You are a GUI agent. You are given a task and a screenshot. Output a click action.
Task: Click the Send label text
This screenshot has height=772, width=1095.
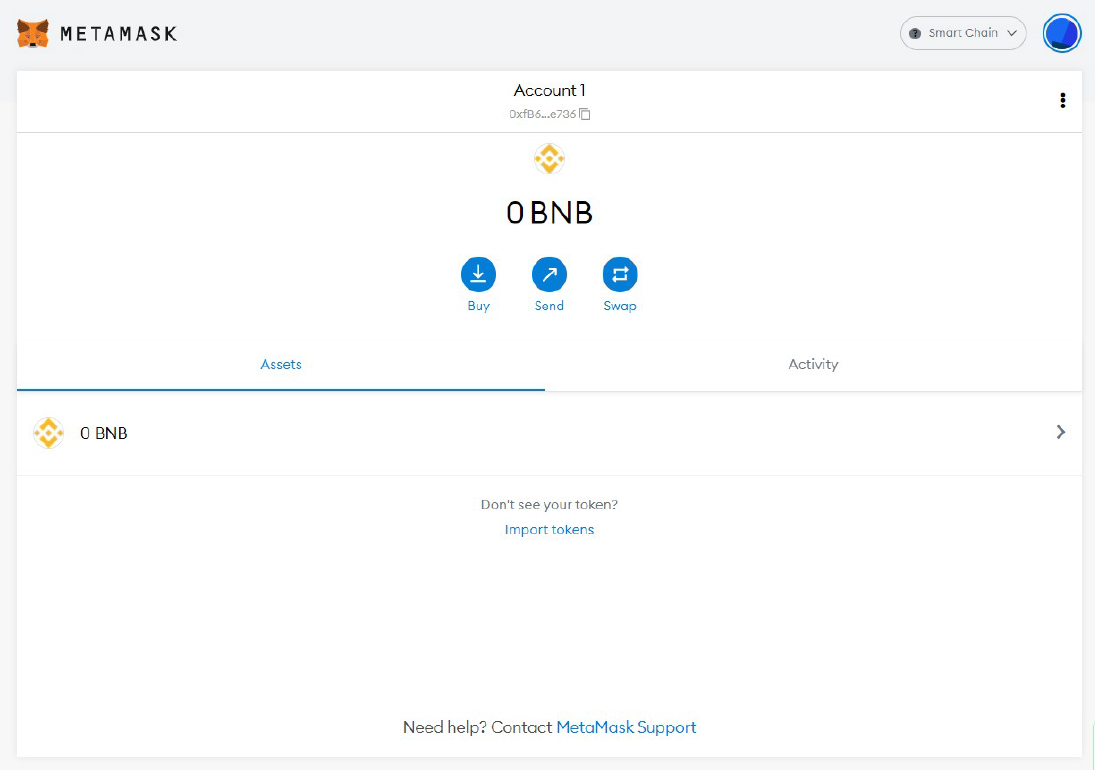(550, 306)
